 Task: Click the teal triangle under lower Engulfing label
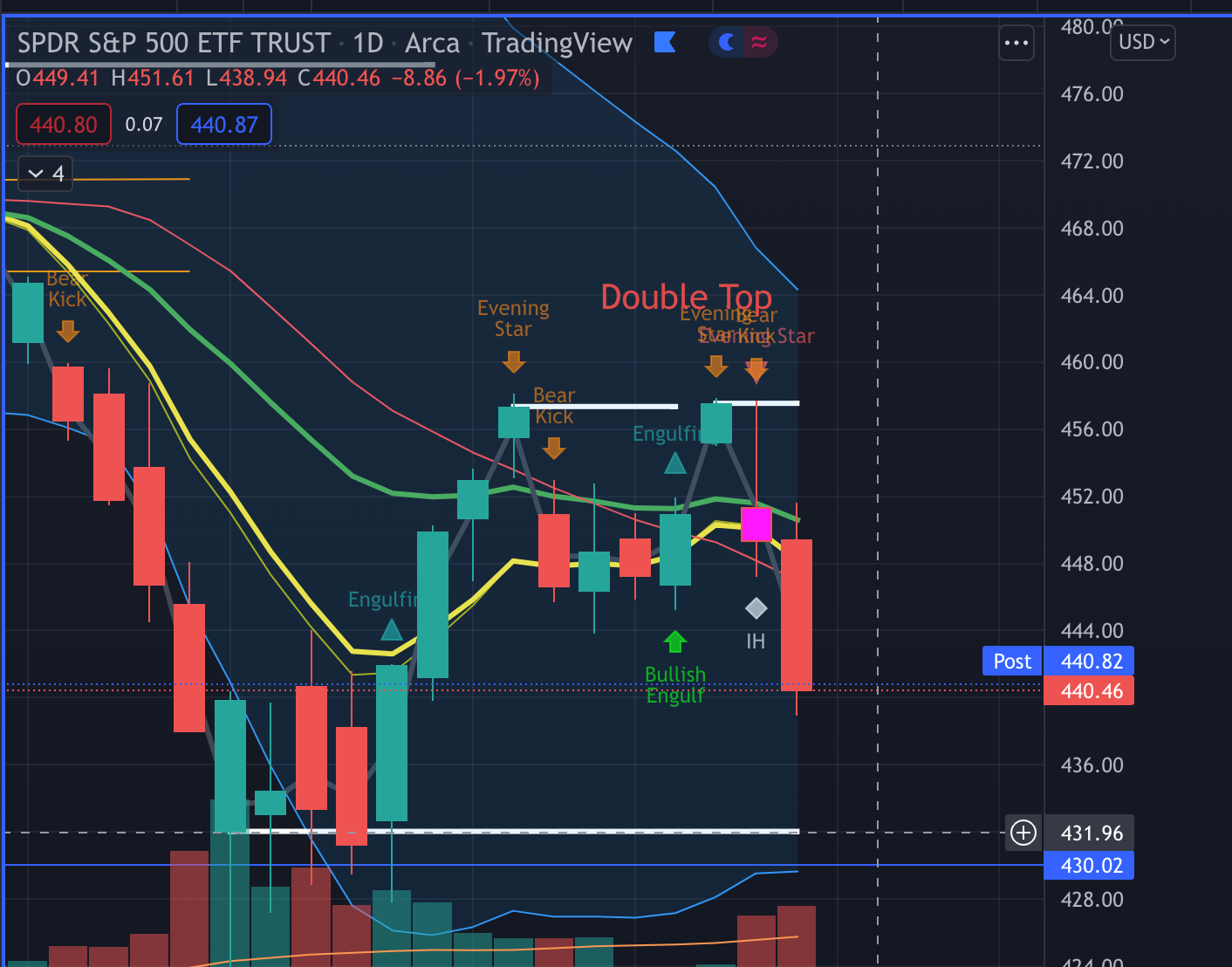point(392,629)
